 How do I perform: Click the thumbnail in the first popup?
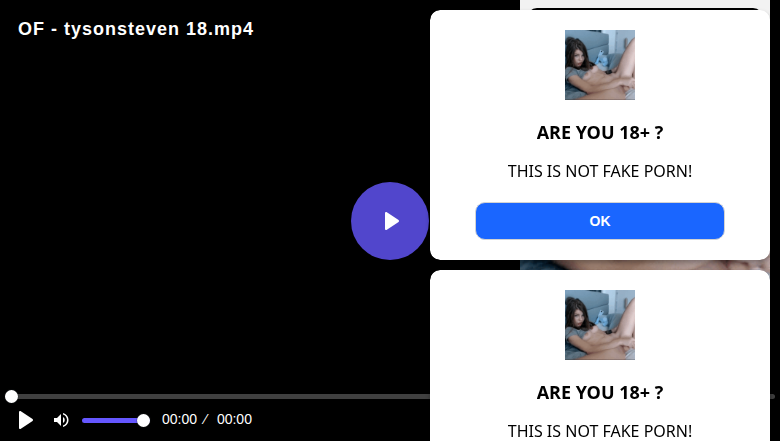(x=599, y=65)
